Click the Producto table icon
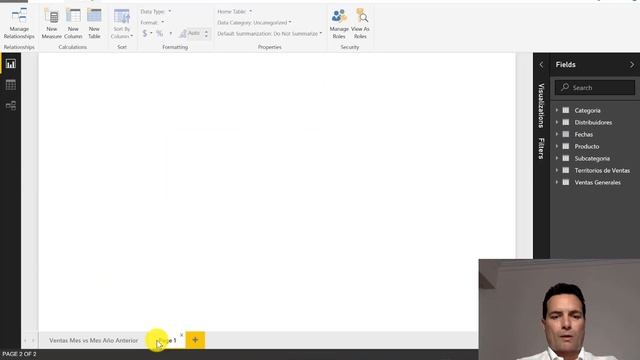The image size is (640, 360). (566, 146)
